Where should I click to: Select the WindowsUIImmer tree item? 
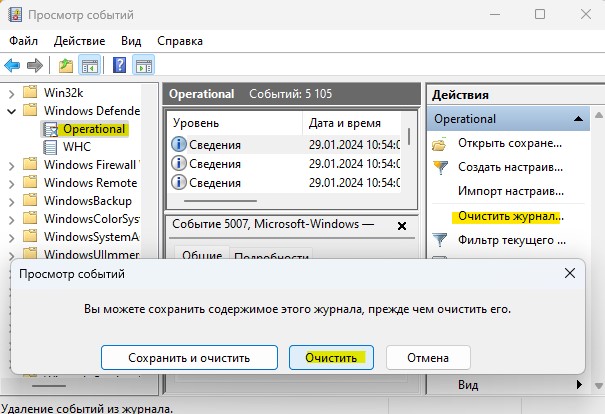(x=92, y=254)
